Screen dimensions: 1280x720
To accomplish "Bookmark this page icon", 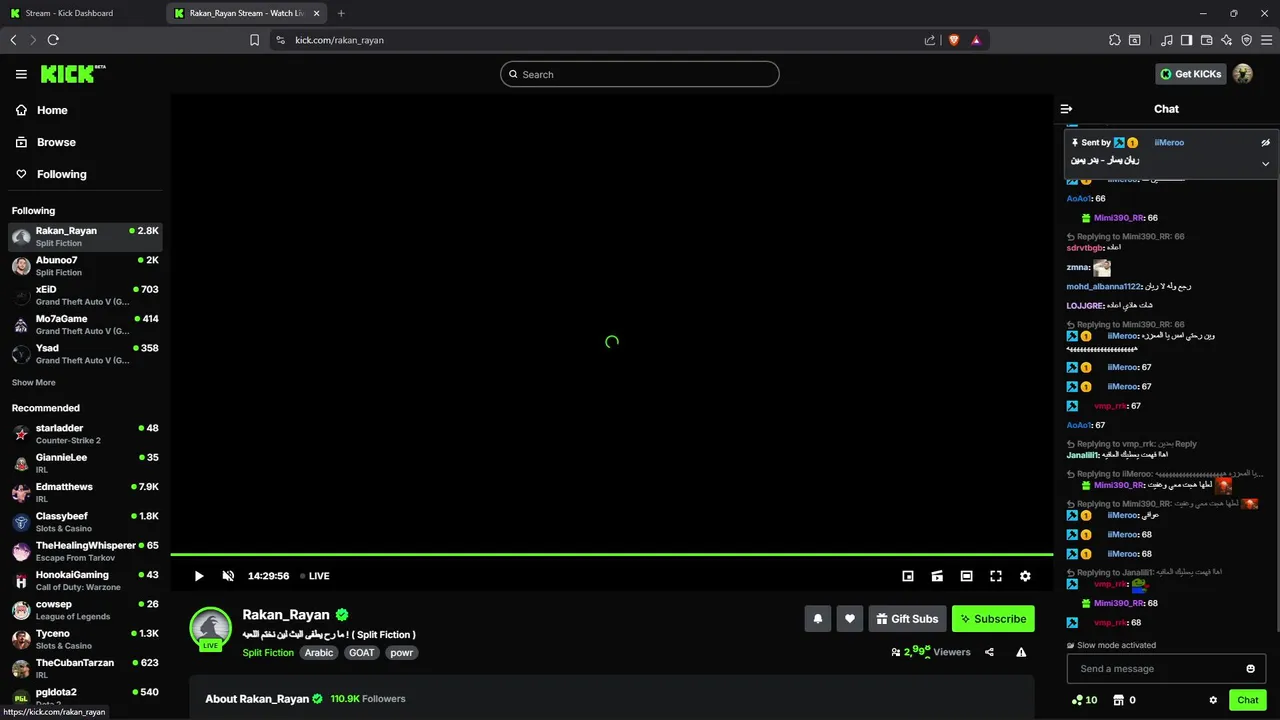I will (254, 40).
